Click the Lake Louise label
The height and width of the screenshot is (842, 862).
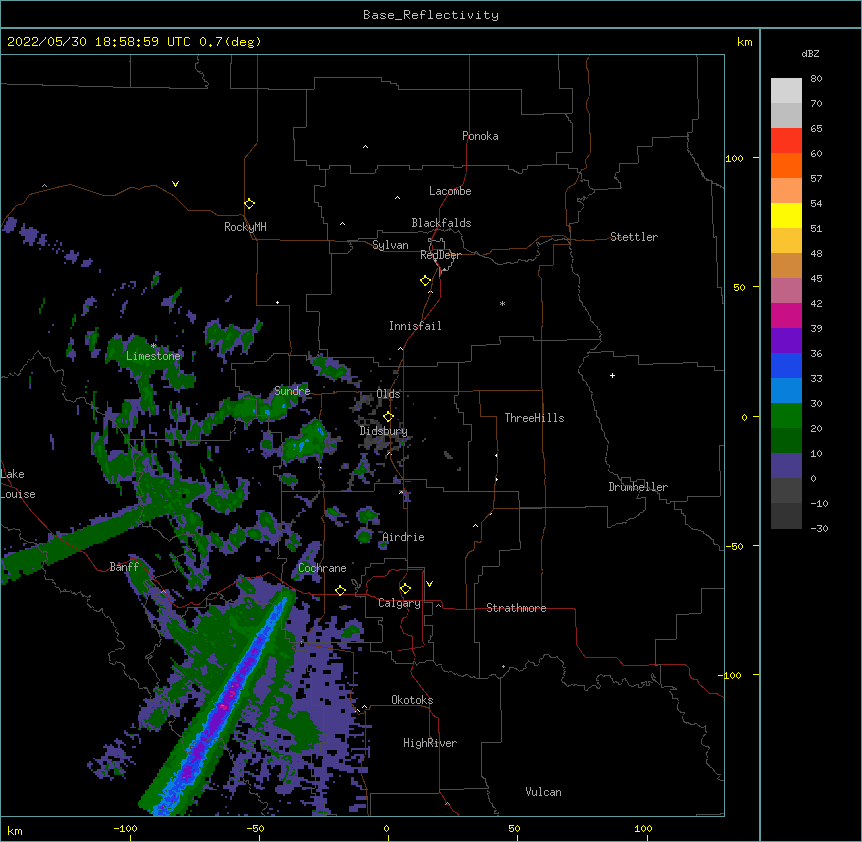click(x=18, y=484)
